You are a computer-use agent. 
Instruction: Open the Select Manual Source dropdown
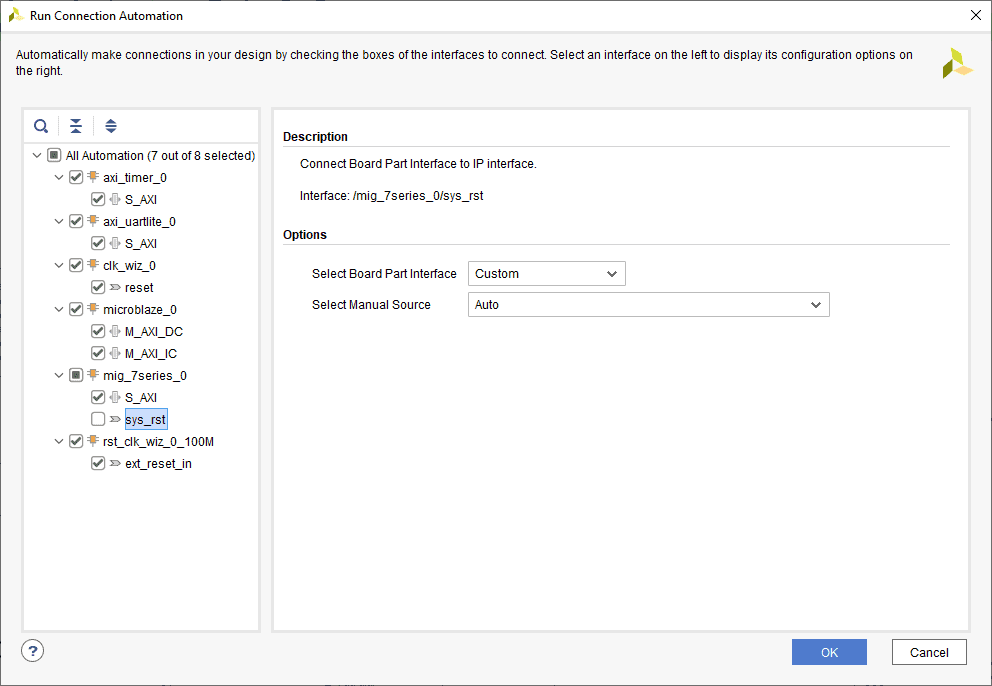click(x=648, y=305)
